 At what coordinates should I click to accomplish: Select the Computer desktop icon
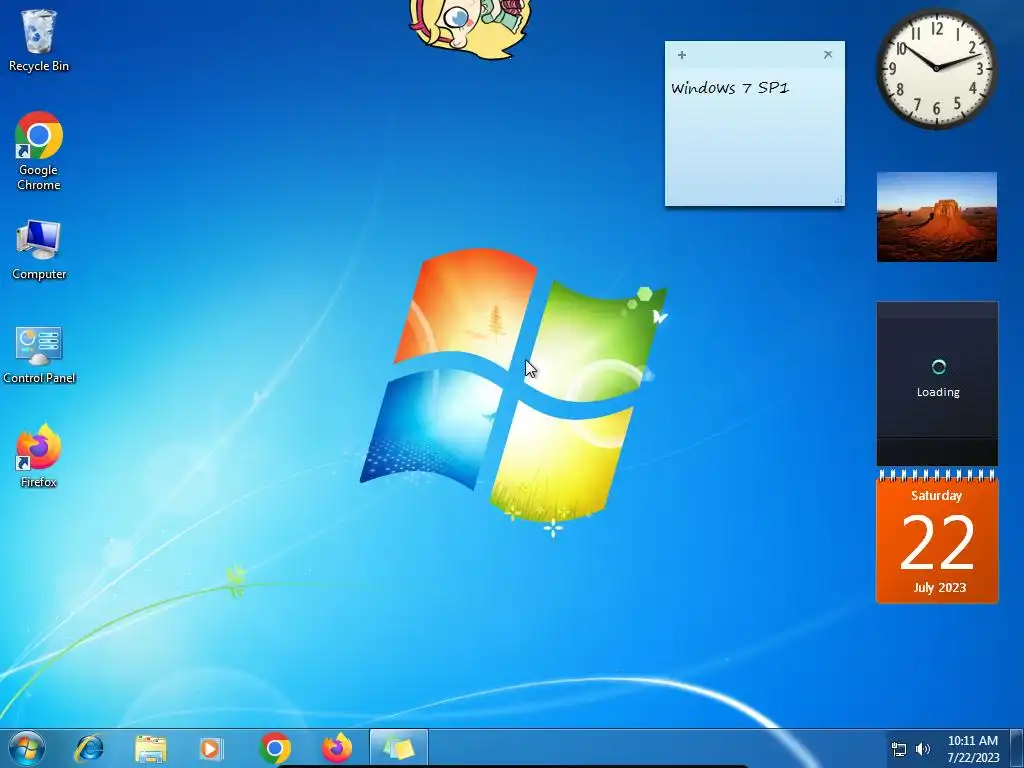point(39,250)
